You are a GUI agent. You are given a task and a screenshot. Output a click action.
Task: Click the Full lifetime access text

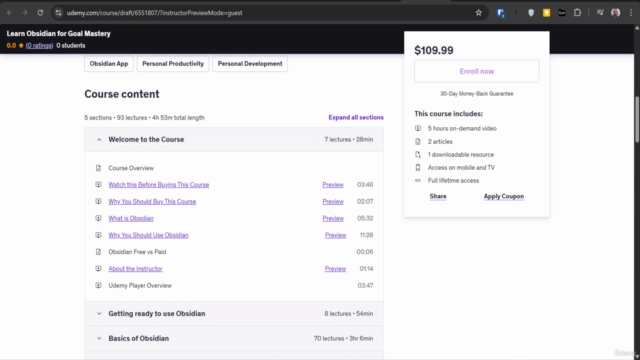coord(453,180)
